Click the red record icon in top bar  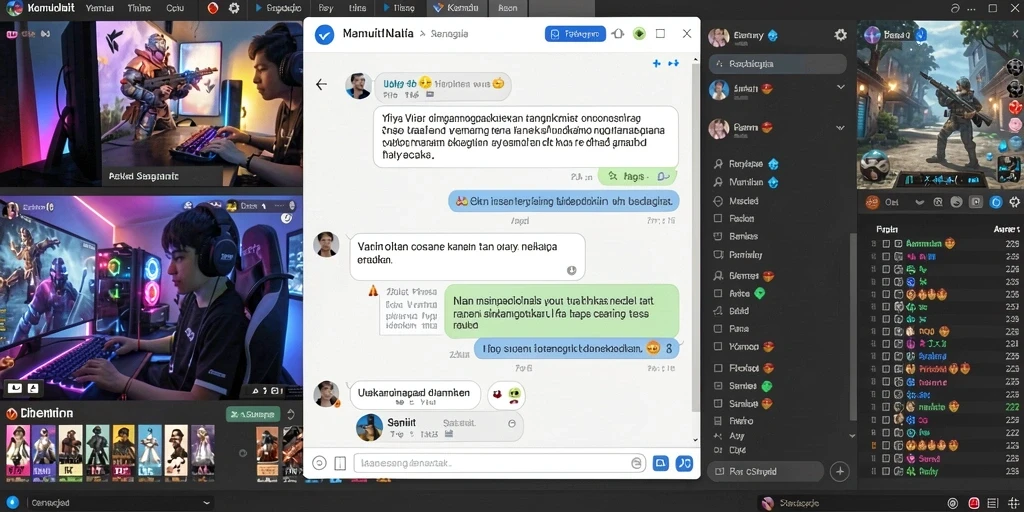[212, 8]
